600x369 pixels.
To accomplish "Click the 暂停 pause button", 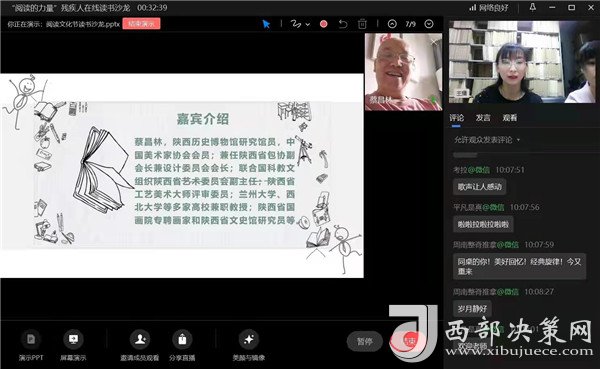I will (365, 341).
